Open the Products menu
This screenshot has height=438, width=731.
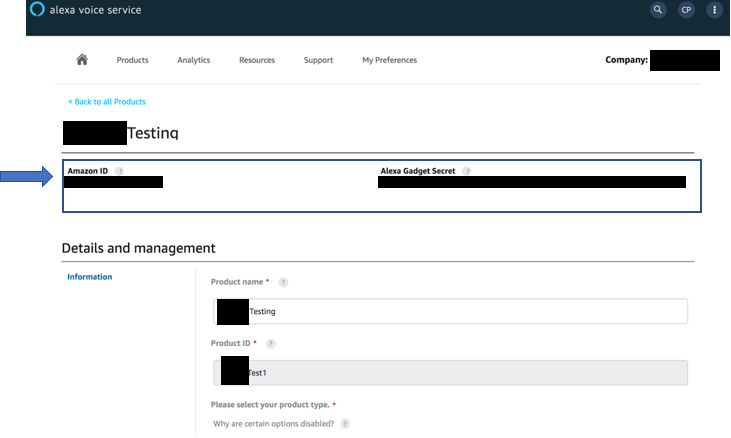pyautogui.click(x=132, y=60)
